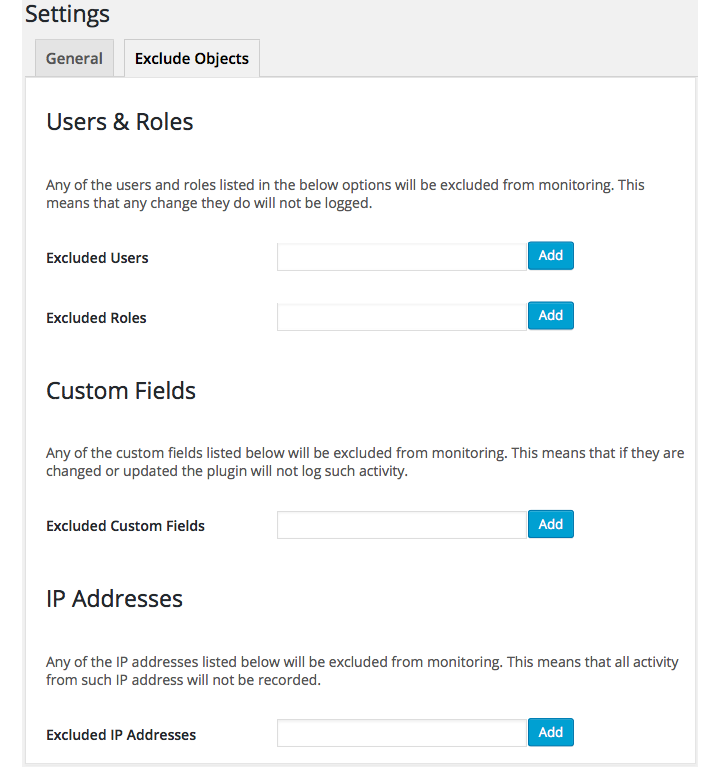Switch to the General tab
720x767 pixels.
coord(74,58)
